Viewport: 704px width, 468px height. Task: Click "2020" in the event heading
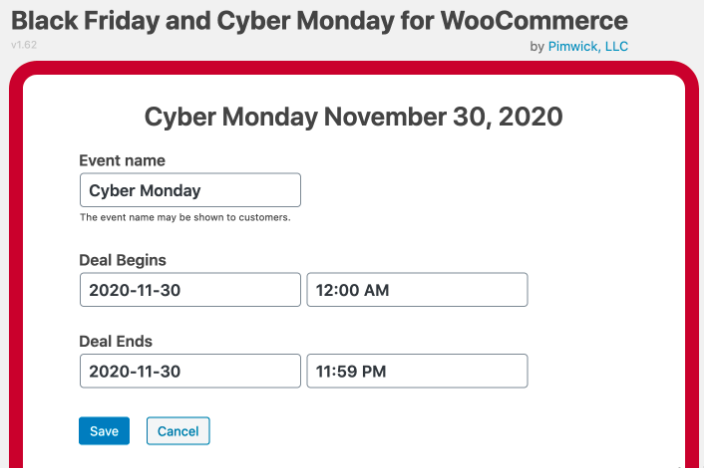point(531,117)
